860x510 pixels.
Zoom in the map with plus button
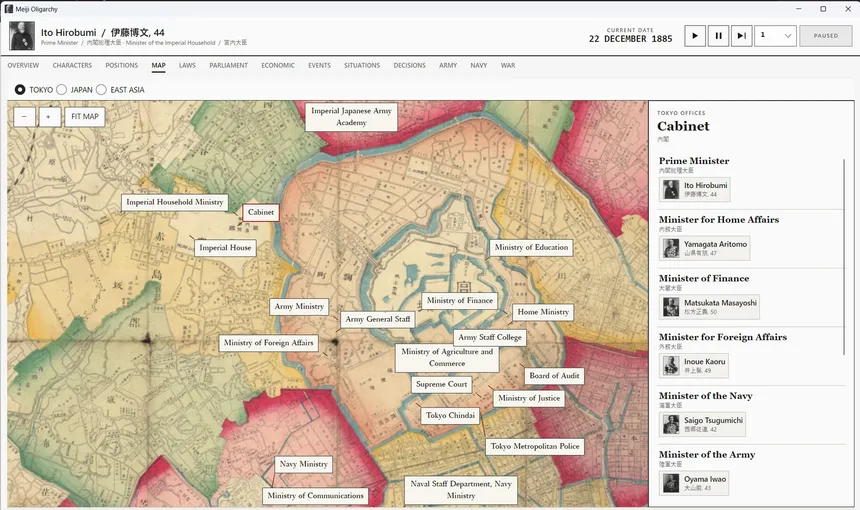point(49,117)
